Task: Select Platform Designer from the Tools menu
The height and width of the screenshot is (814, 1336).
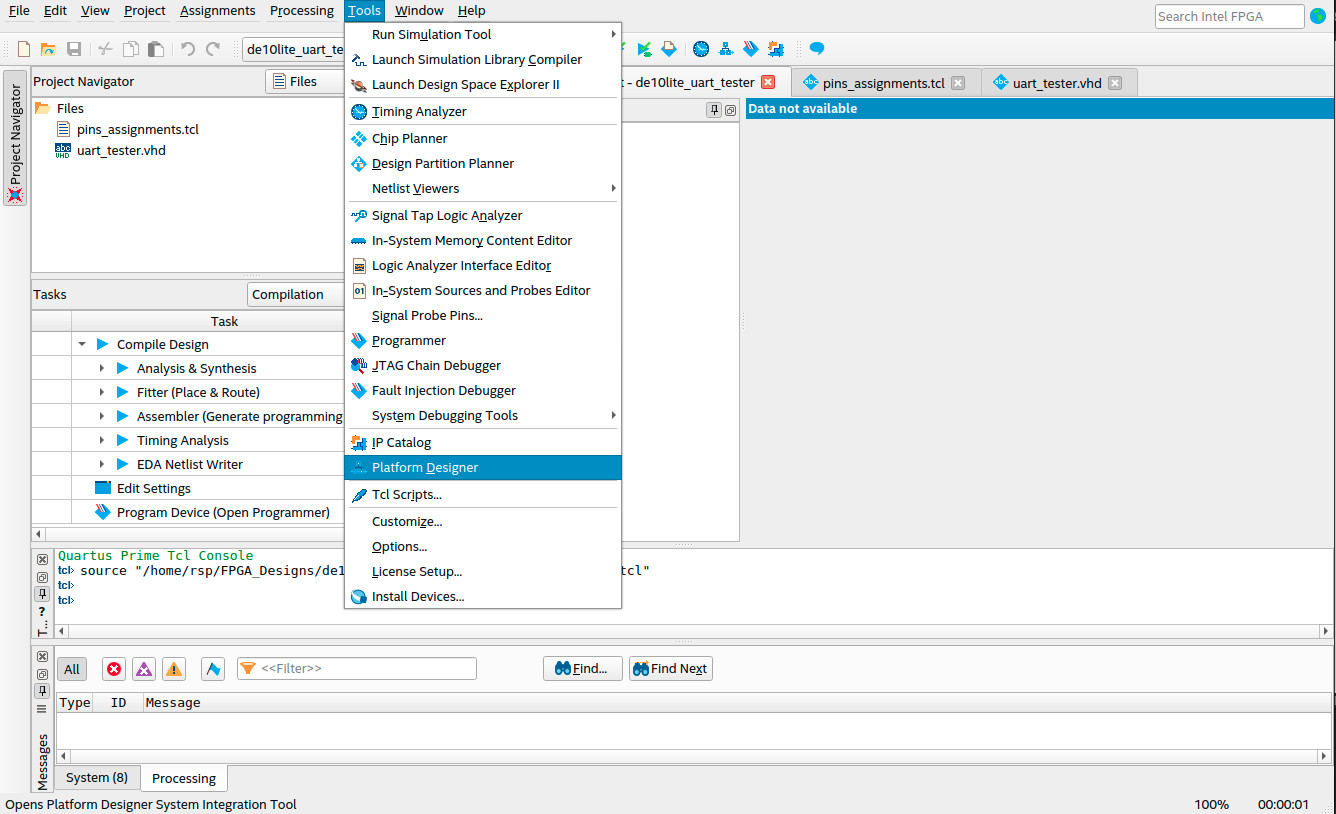Action: click(425, 468)
